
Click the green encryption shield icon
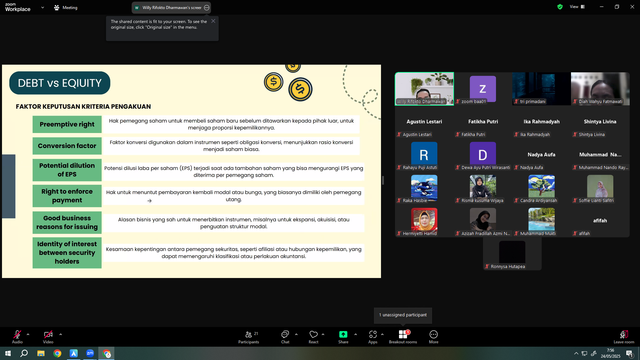[x=560, y=7]
